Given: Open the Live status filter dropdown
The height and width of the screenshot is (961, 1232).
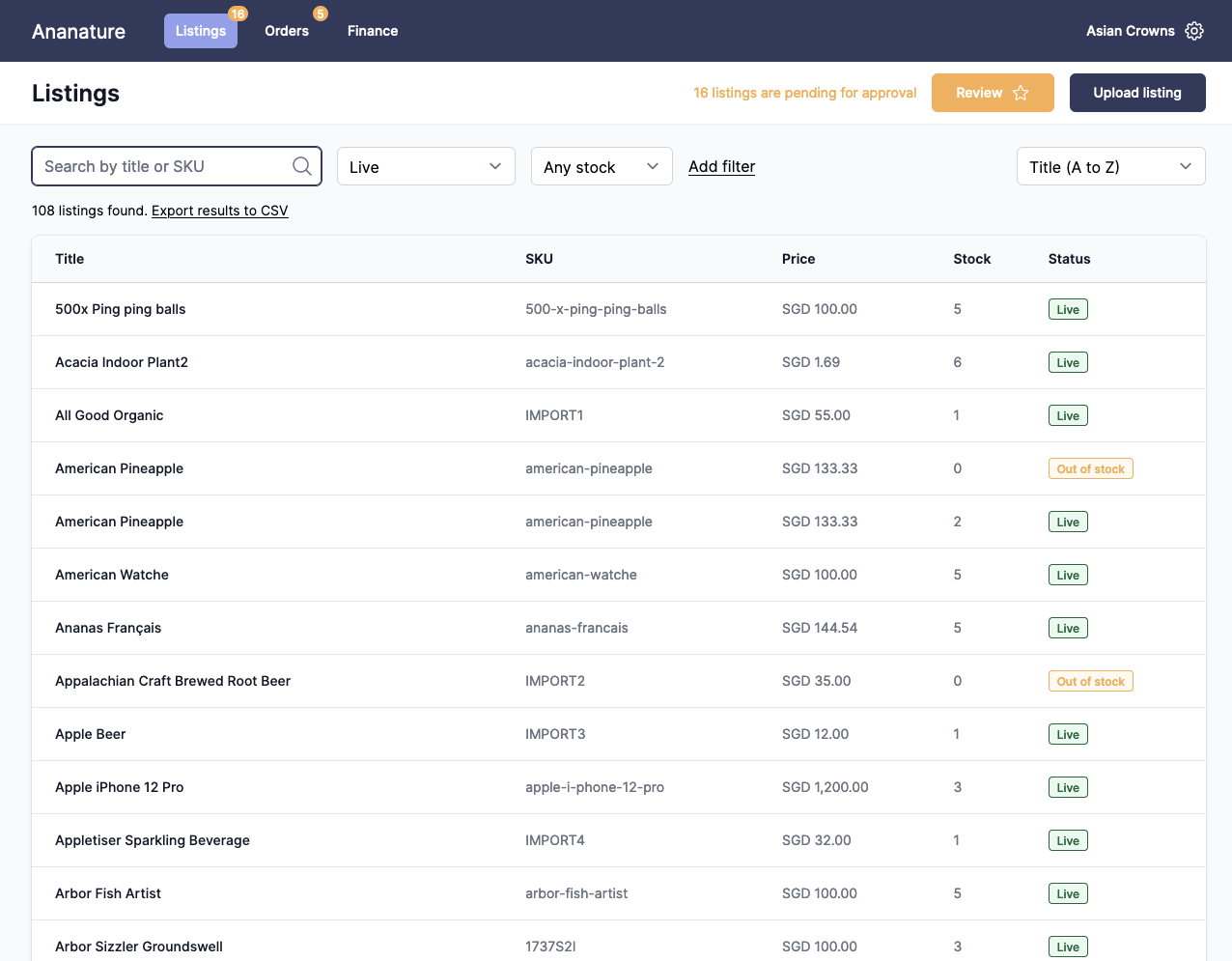Looking at the screenshot, I should 426,166.
